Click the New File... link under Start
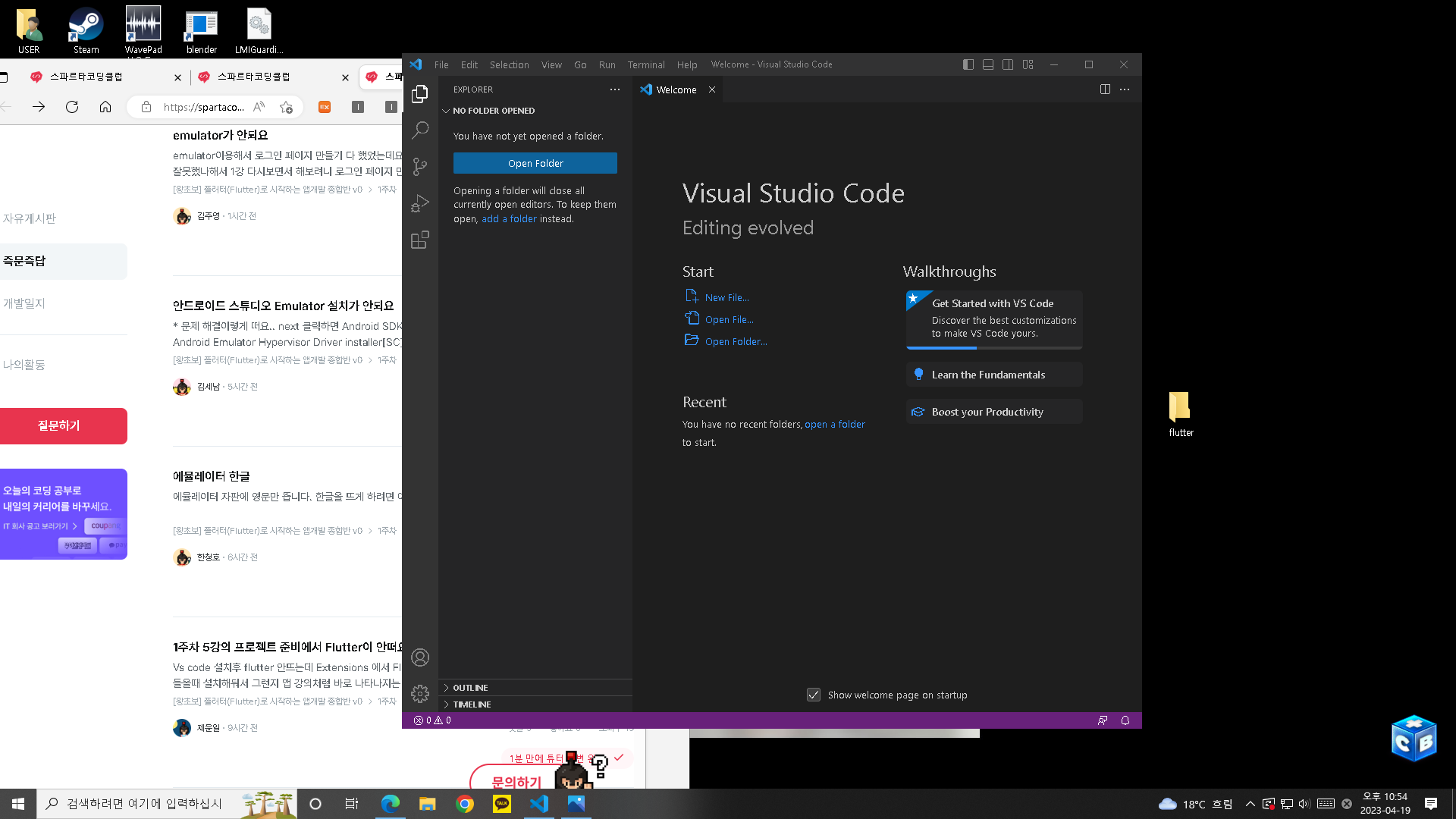 [x=726, y=297]
